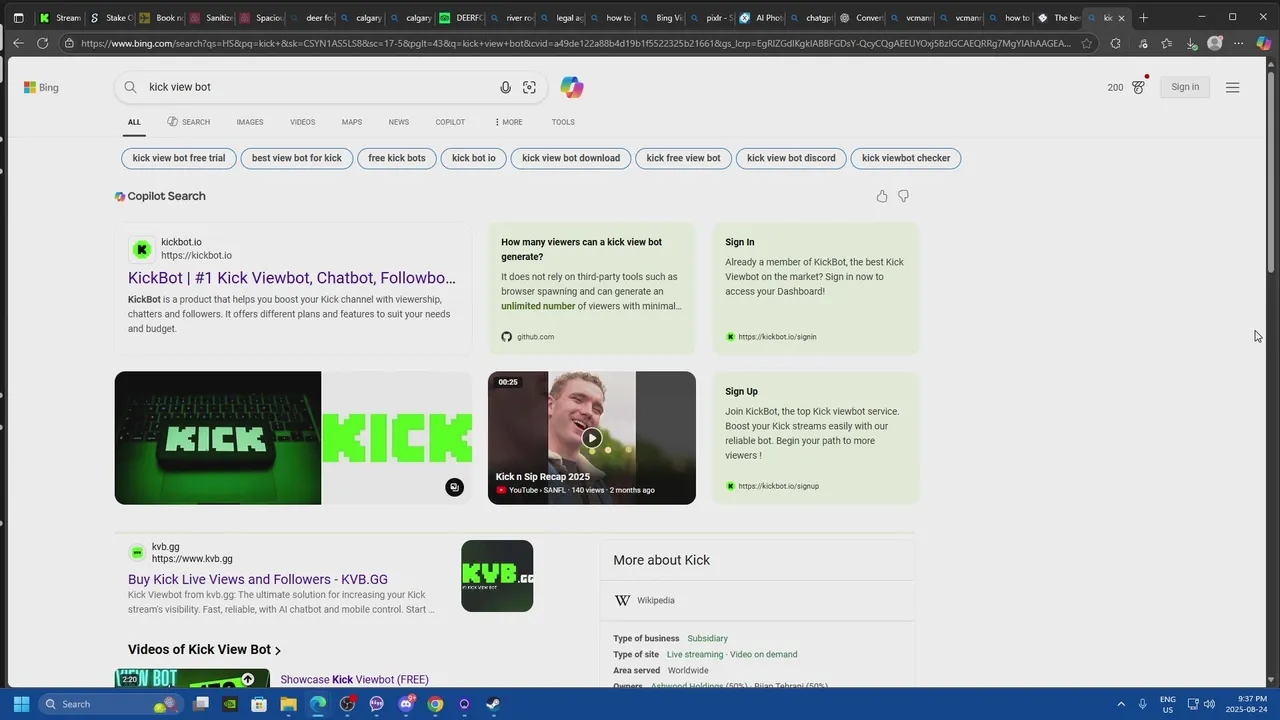Click the browser profile avatar
This screenshot has height=720, width=1280.
1215,43
